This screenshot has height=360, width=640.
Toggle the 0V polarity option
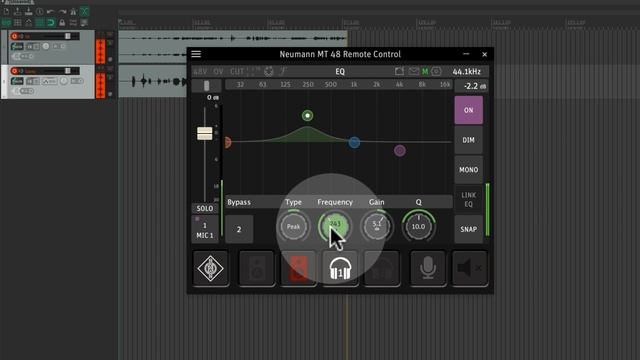pos(218,72)
